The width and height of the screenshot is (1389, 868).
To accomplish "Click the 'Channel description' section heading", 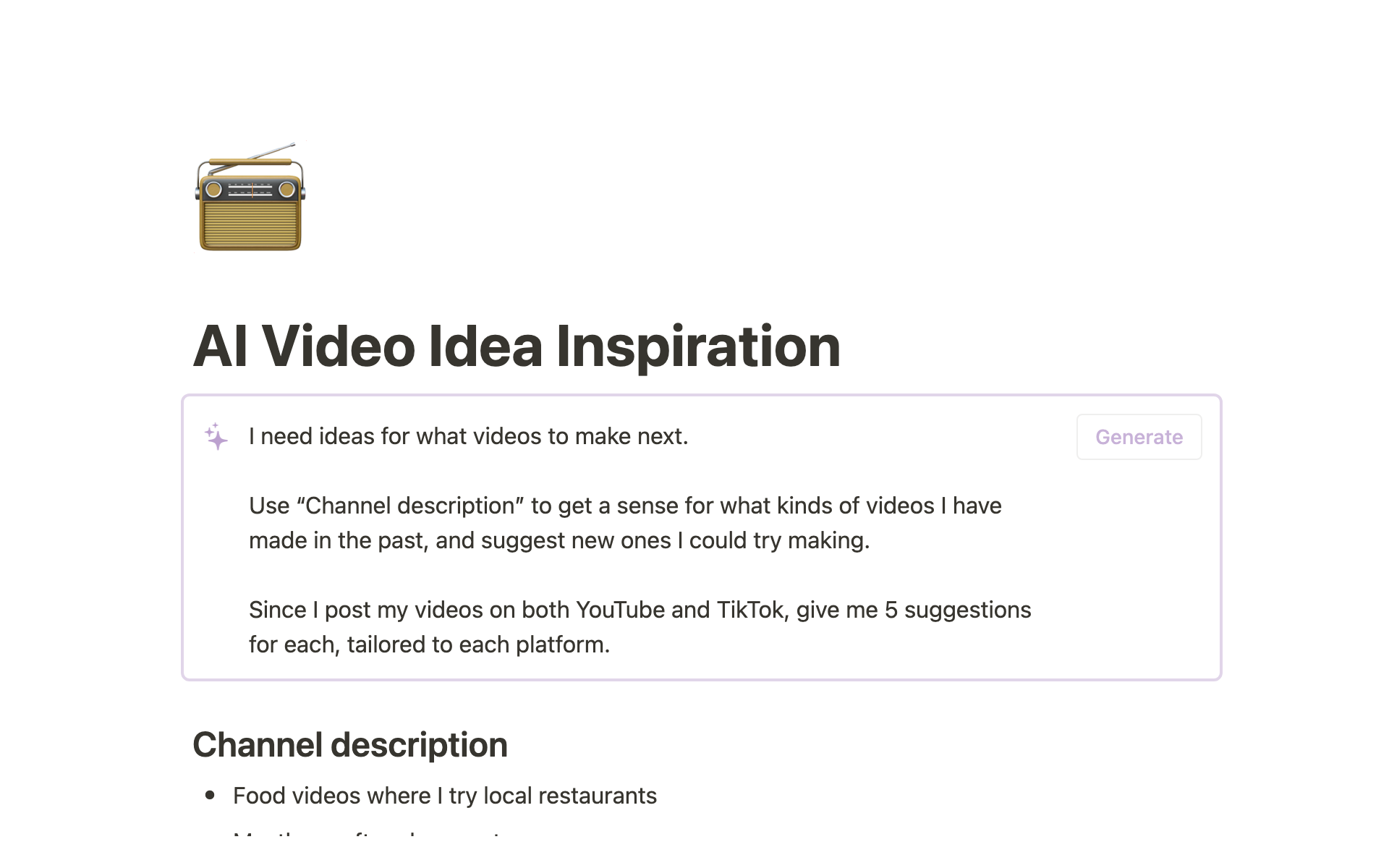I will [349, 744].
